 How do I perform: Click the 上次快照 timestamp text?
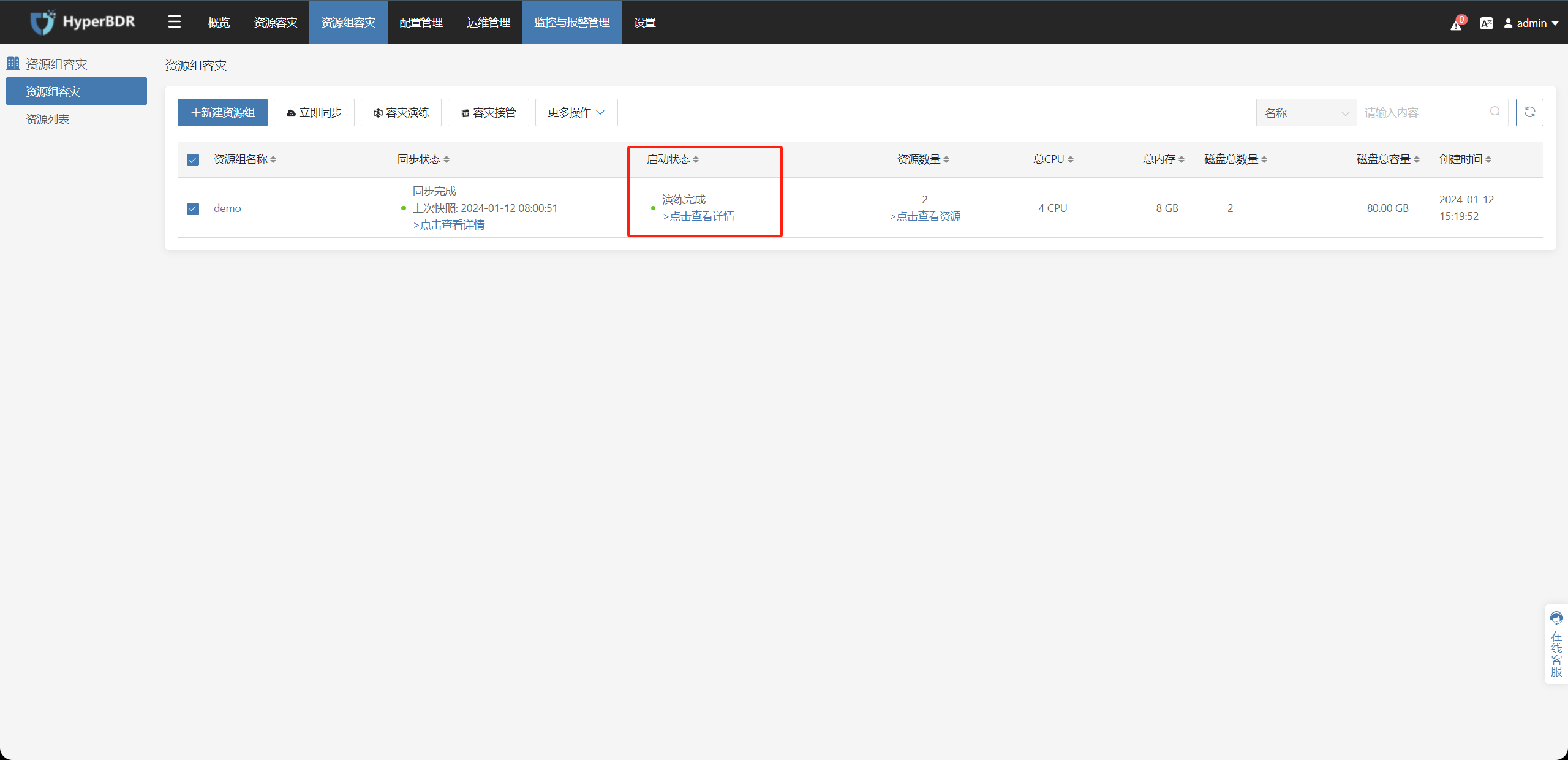[x=485, y=208]
